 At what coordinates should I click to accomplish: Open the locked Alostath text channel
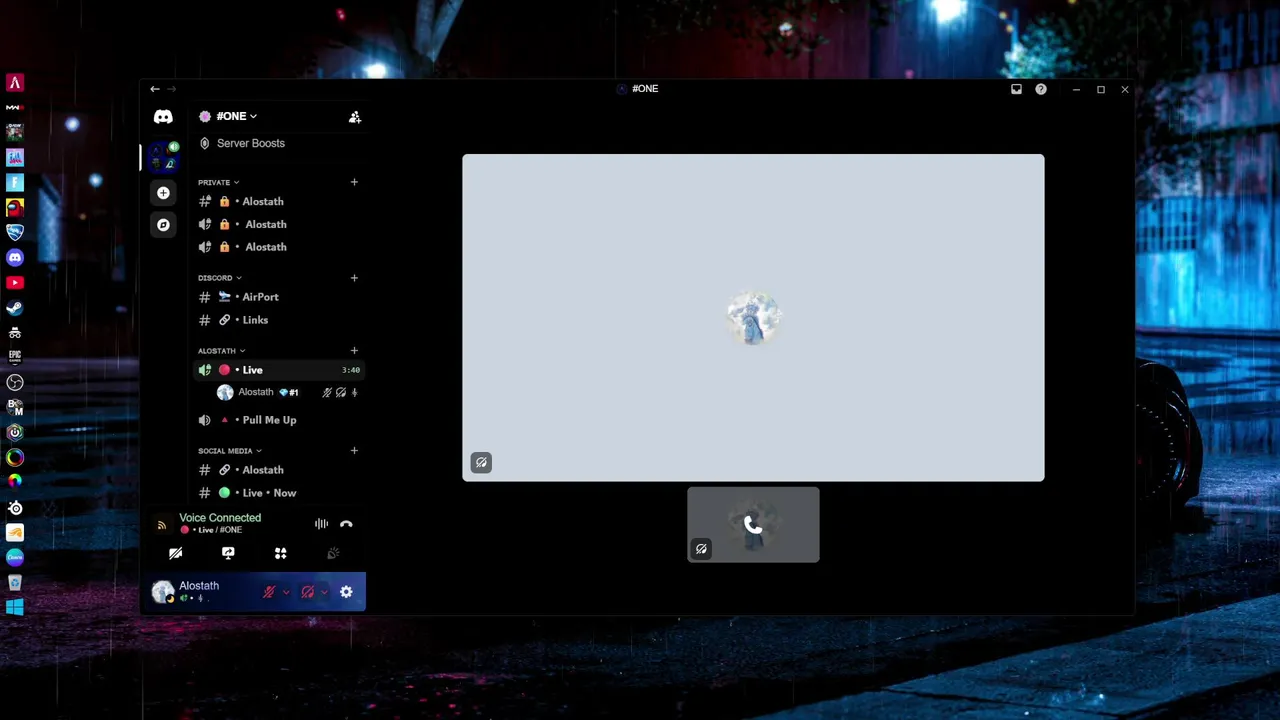tap(278, 202)
